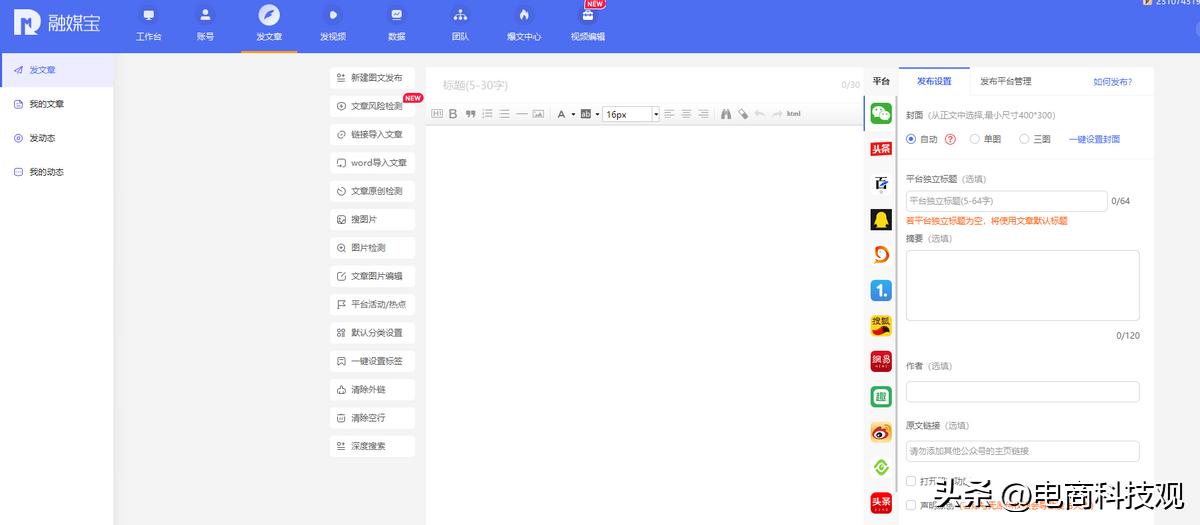
Task: Apply background highlight color swatch
Action: [585, 114]
